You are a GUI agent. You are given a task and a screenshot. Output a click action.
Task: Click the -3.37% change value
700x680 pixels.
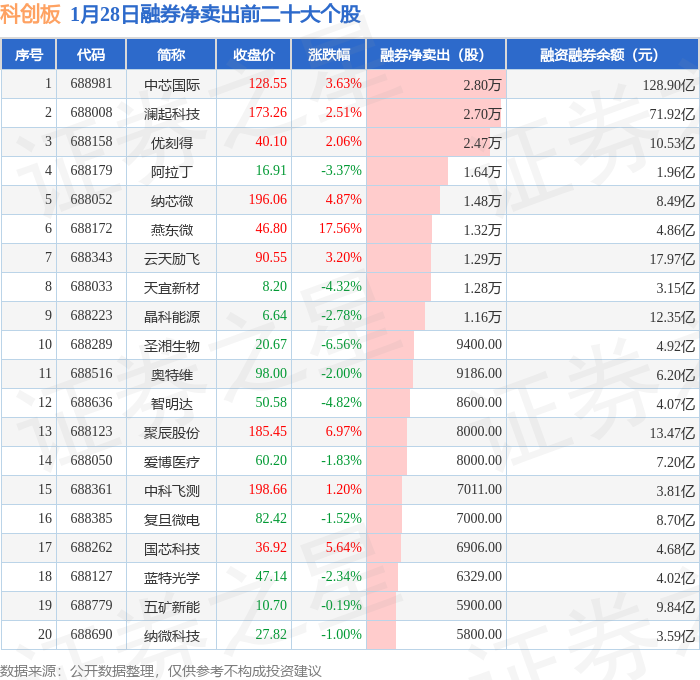[x=341, y=171]
